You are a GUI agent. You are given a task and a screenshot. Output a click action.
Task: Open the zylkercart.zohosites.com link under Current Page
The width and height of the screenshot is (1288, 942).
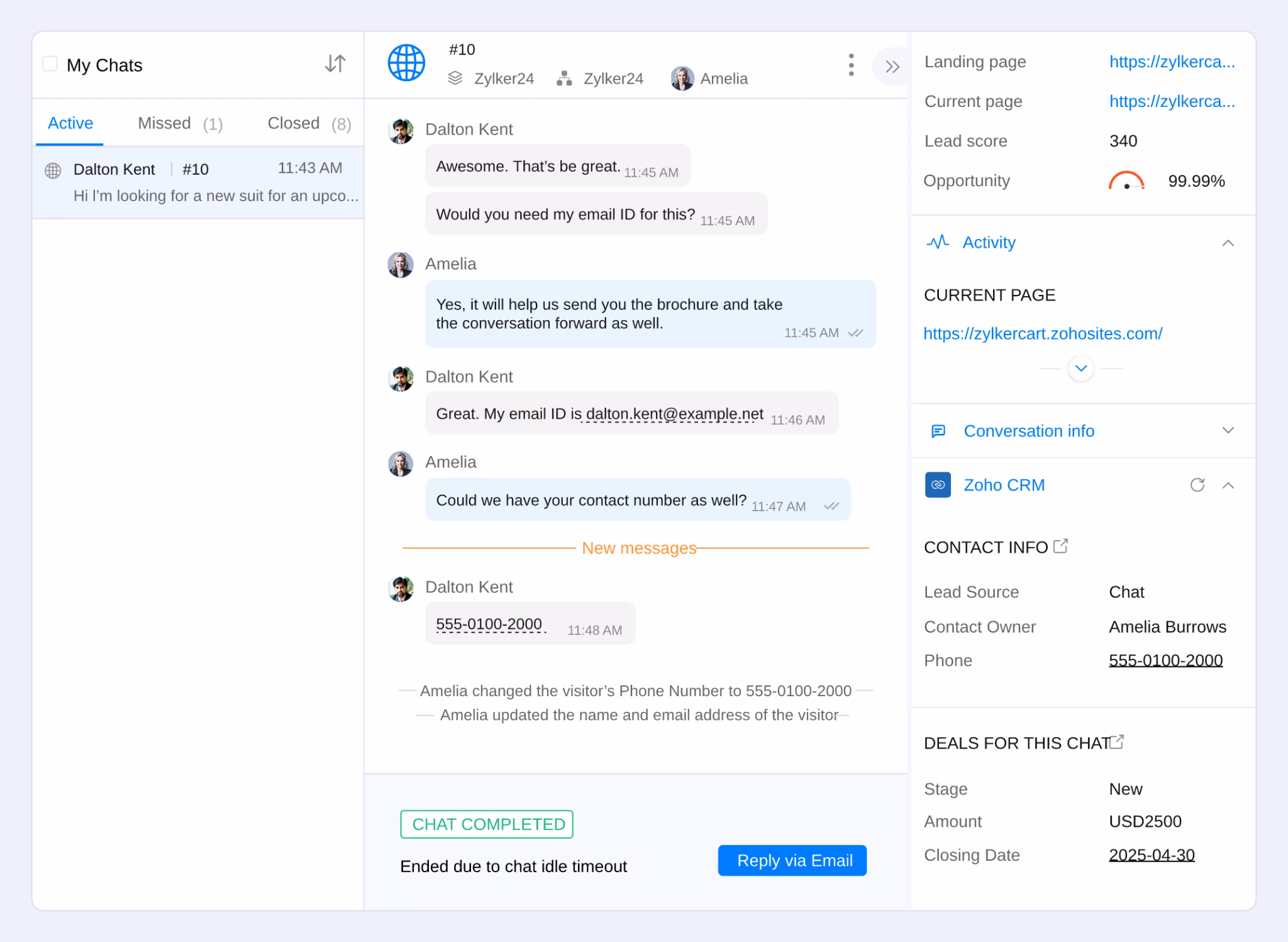point(1043,333)
